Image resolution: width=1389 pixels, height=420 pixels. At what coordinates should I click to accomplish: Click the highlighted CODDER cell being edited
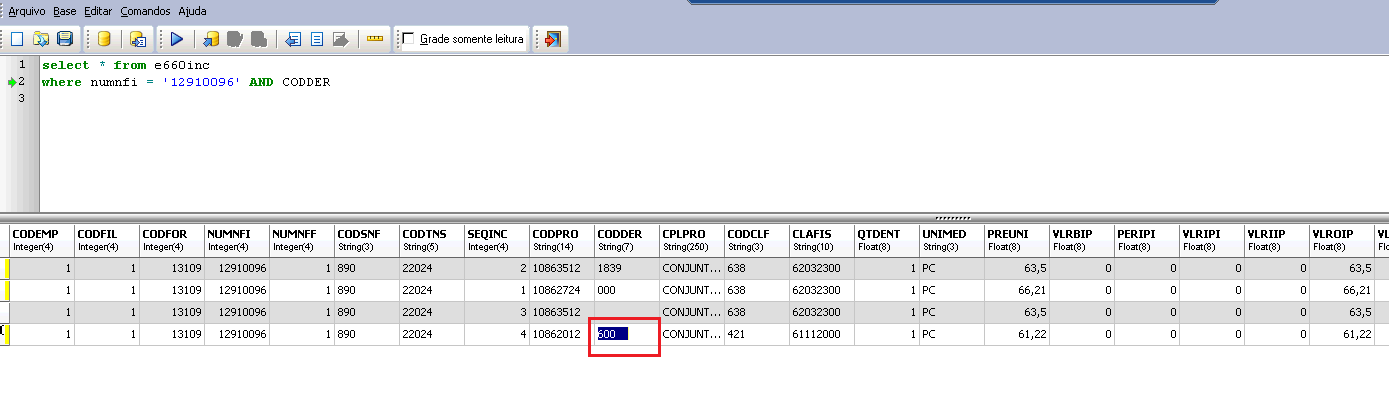coord(623,335)
